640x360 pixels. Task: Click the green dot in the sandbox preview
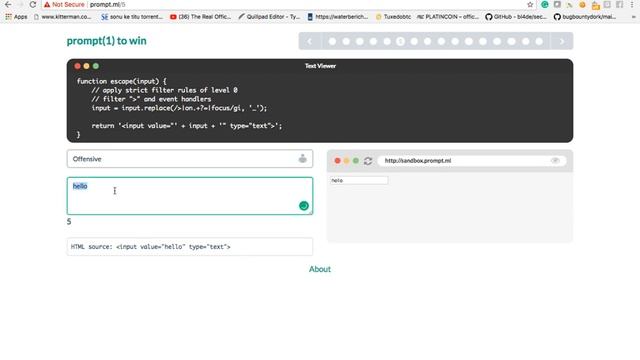click(x=356, y=161)
